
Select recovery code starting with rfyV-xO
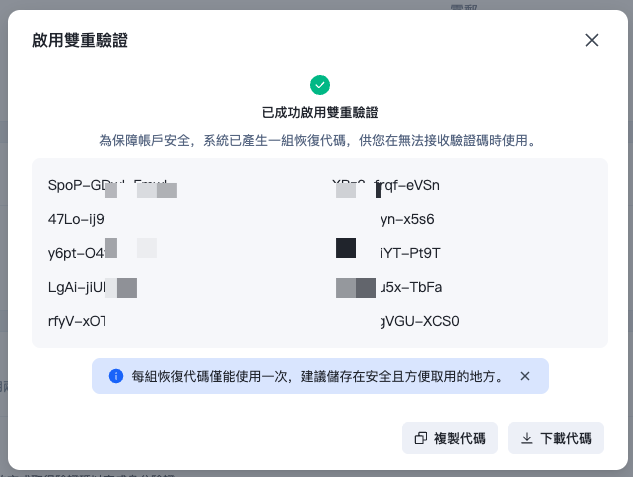77,321
